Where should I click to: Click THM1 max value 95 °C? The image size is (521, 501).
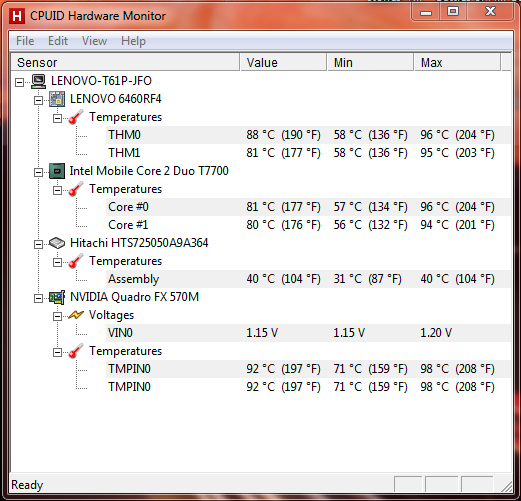457,153
